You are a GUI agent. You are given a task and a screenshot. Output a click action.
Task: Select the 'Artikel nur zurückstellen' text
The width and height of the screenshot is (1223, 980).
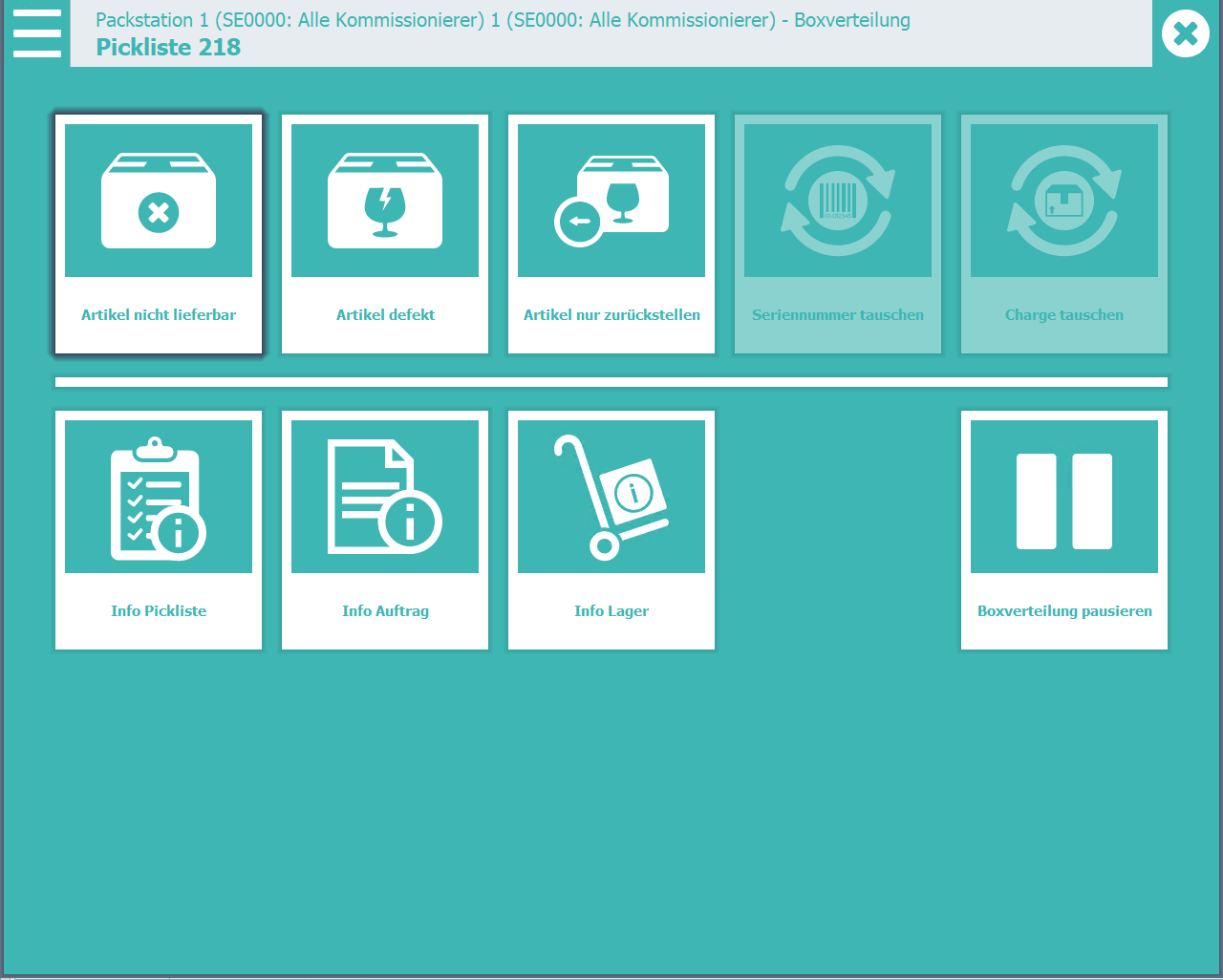click(611, 315)
